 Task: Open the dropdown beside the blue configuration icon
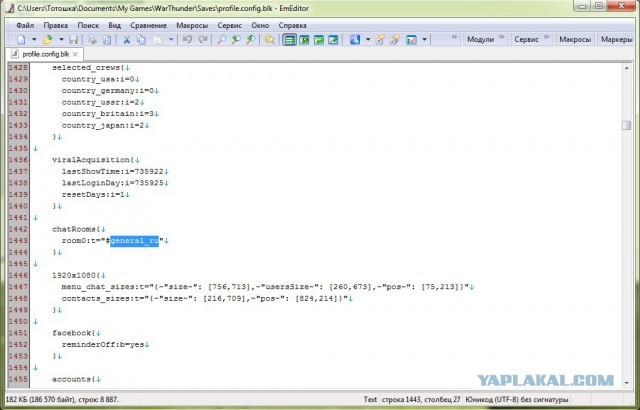[x=368, y=40]
